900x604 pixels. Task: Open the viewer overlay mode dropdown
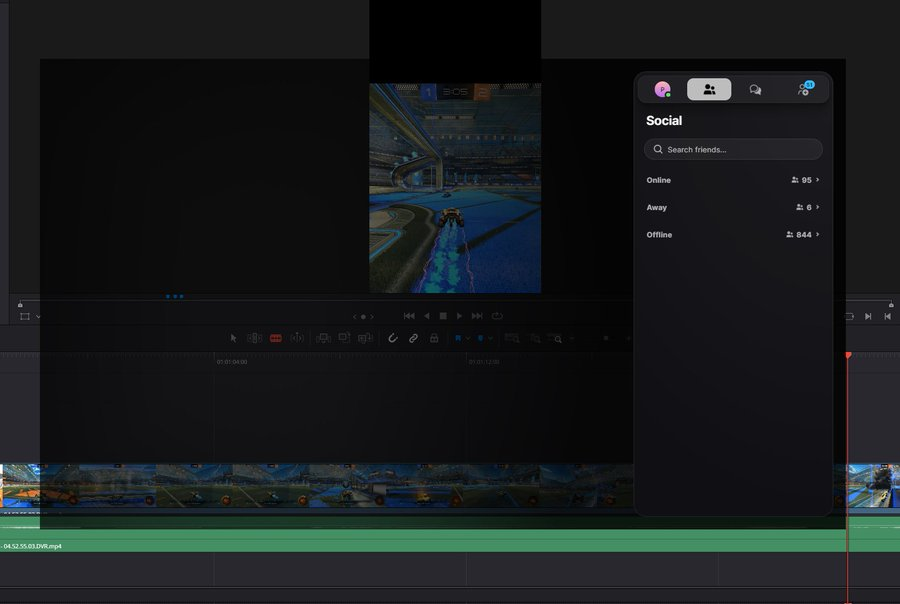coord(38,316)
